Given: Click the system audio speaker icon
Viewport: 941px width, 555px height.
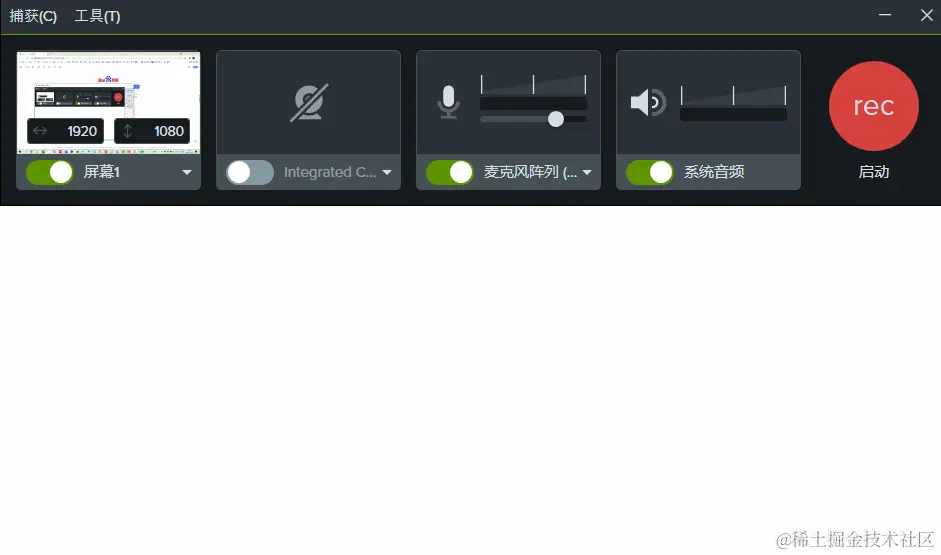Looking at the screenshot, I should tap(648, 103).
